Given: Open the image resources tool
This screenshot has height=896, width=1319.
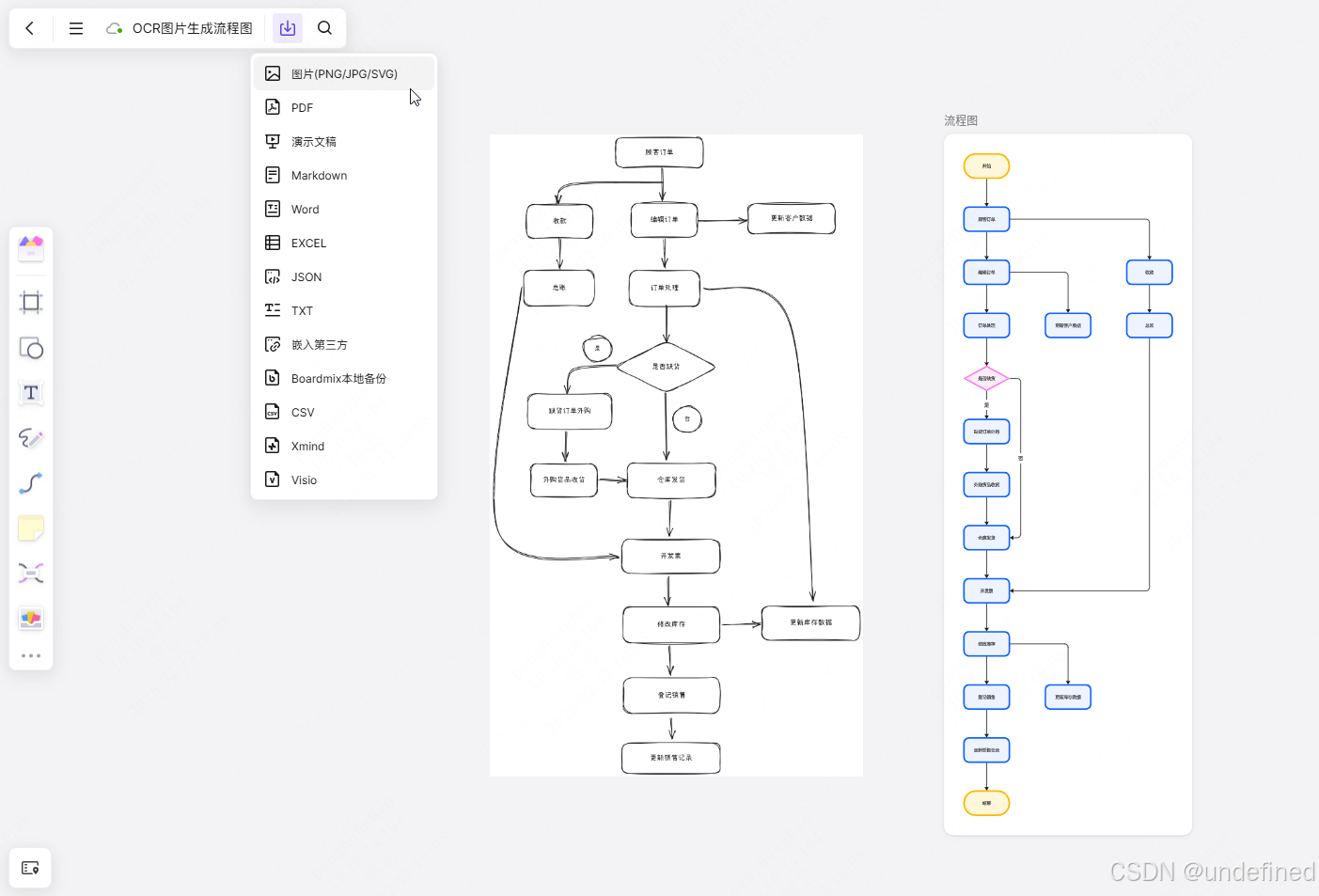Looking at the screenshot, I should tap(31, 618).
